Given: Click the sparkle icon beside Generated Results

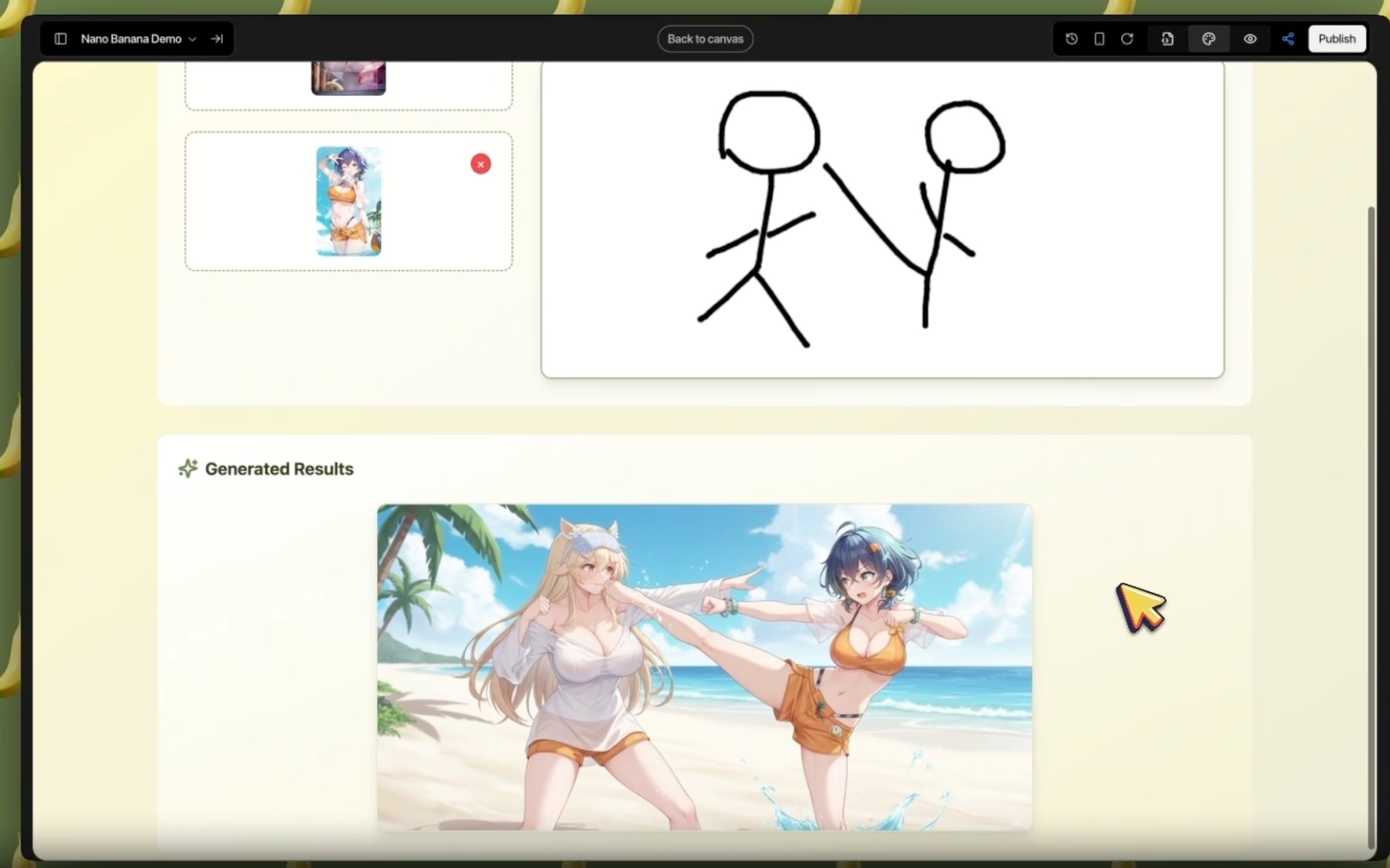Looking at the screenshot, I should [x=188, y=469].
